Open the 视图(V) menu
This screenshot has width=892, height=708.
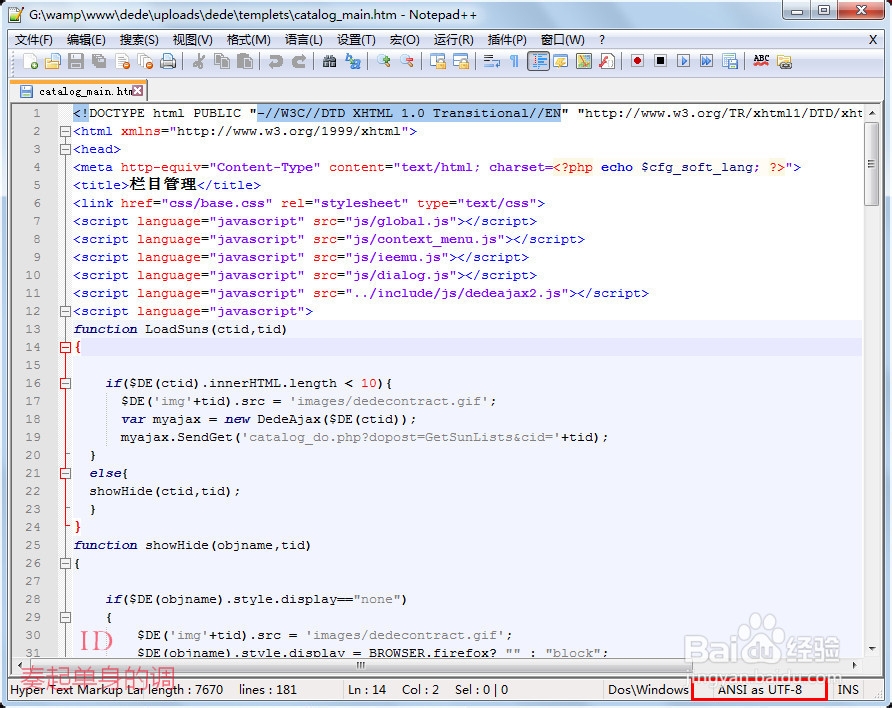pos(192,40)
